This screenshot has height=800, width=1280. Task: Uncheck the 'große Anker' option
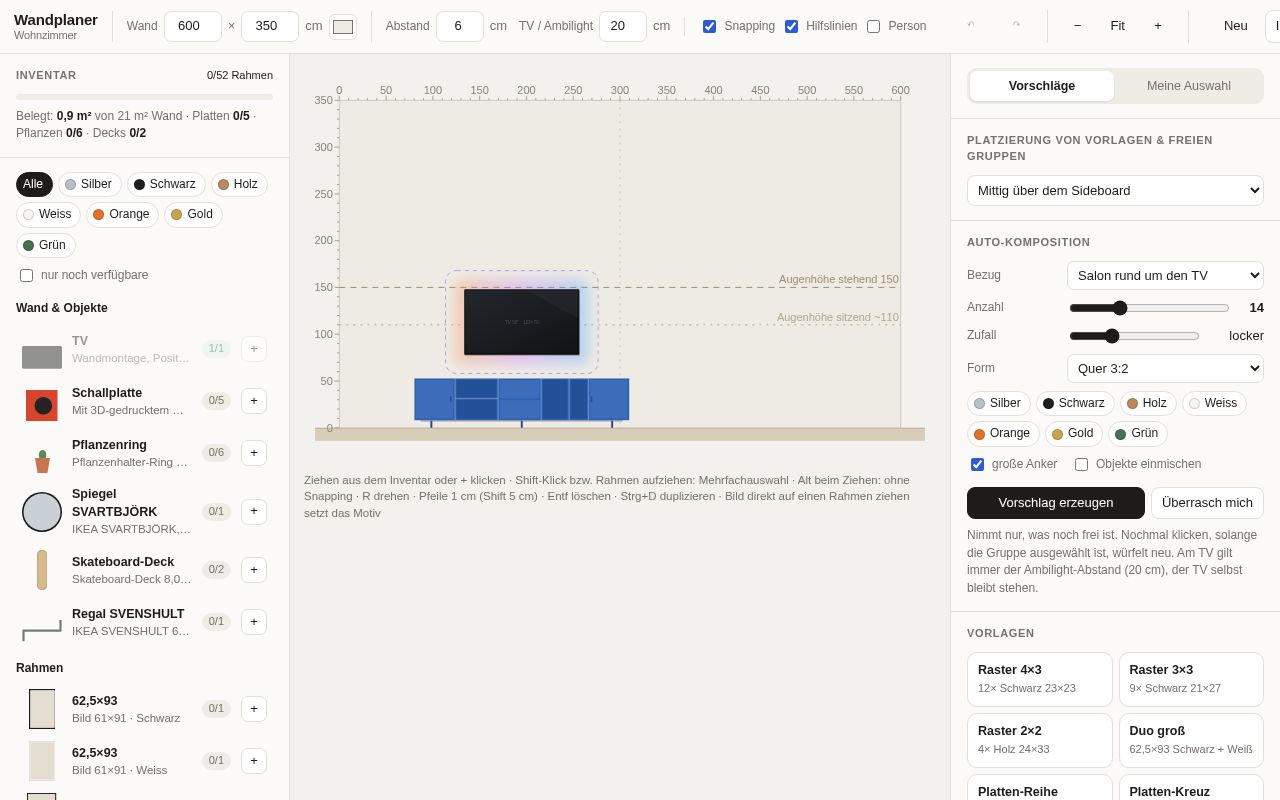[x=977, y=464]
